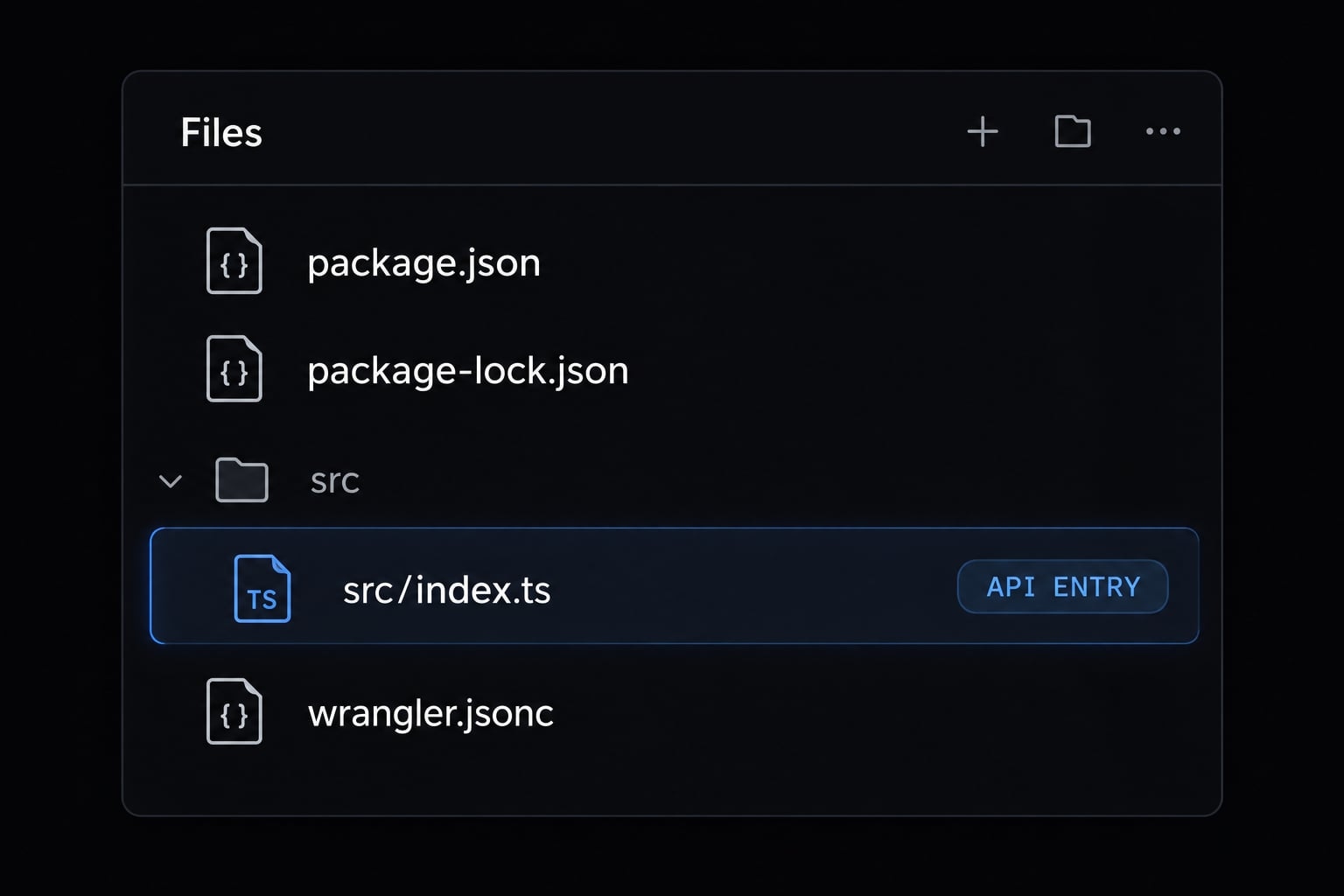
Task: Click the wrangler.jsonc braces file icon
Action: coord(234,711)
